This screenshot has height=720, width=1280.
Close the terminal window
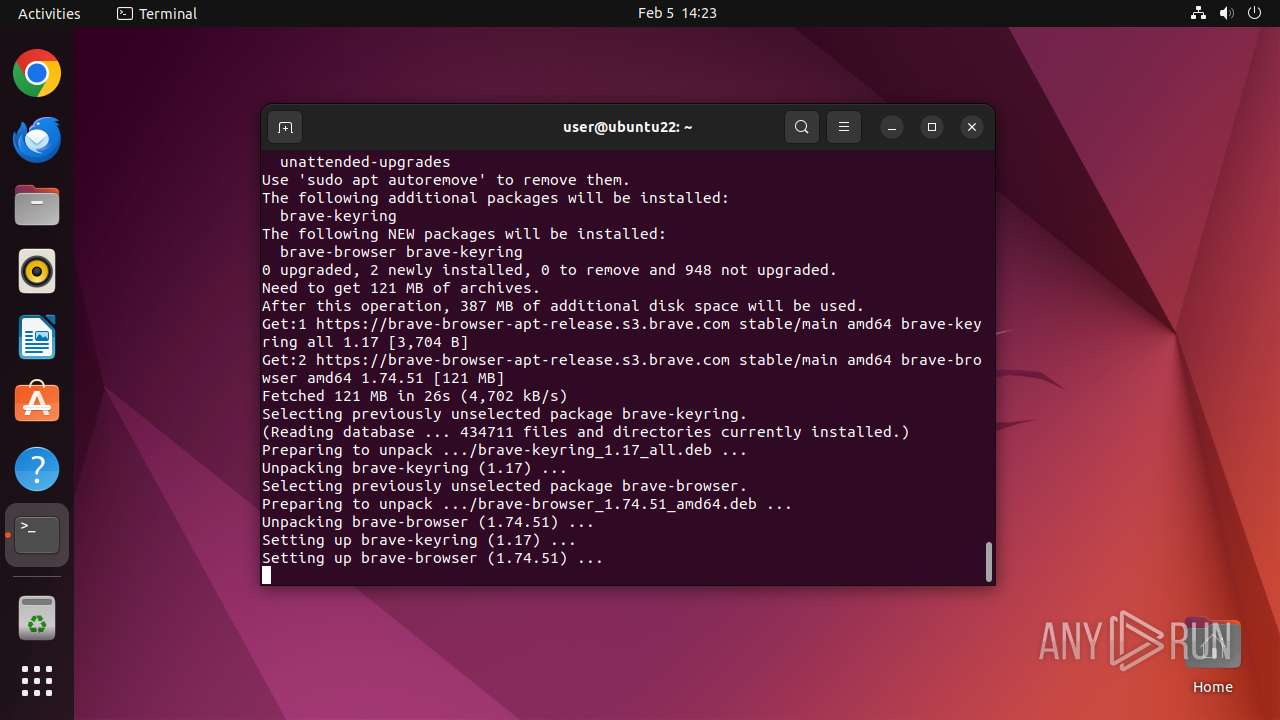click(972, 127)
